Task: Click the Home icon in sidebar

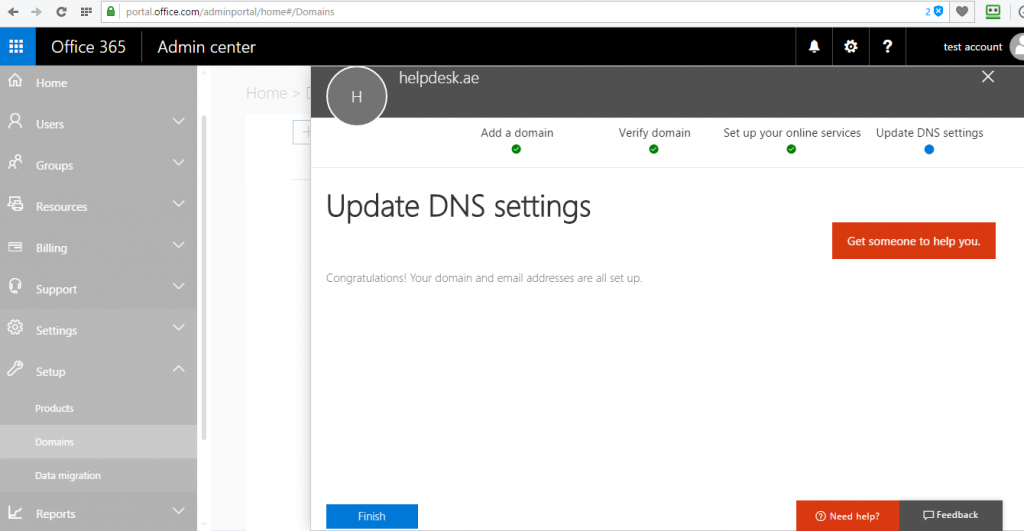Action: [x=15, y=81]
